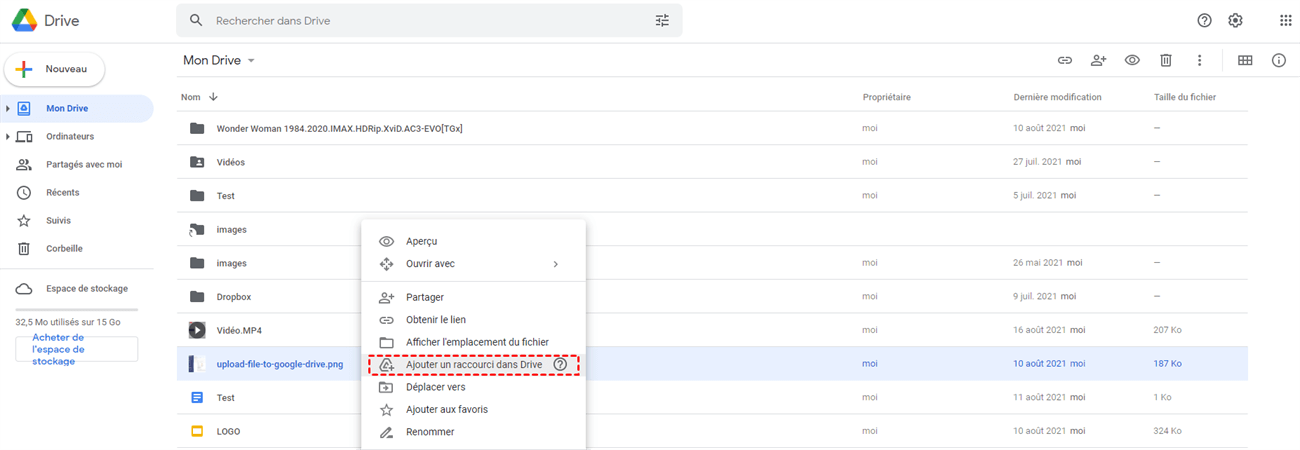Click the share person-plus toolbar icon
This screenshot has height=450, width=1300.
point(1098,60)
